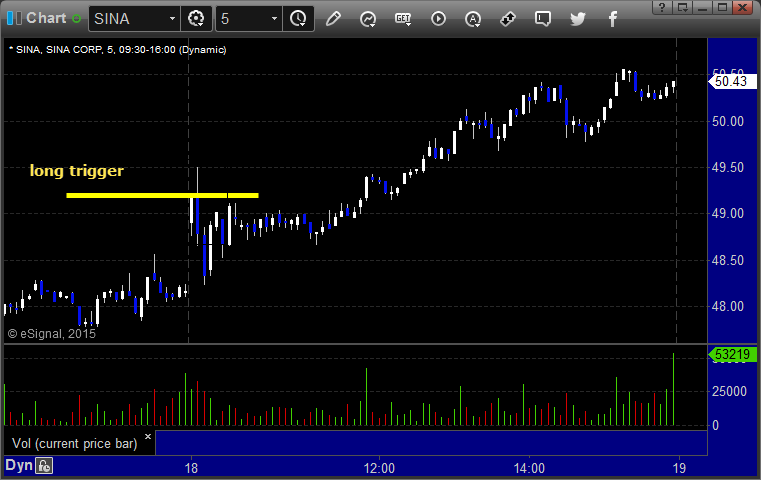Click the green link circle next to Chart
This screenshot has height=480, width=761.
[x=76, y=18]
